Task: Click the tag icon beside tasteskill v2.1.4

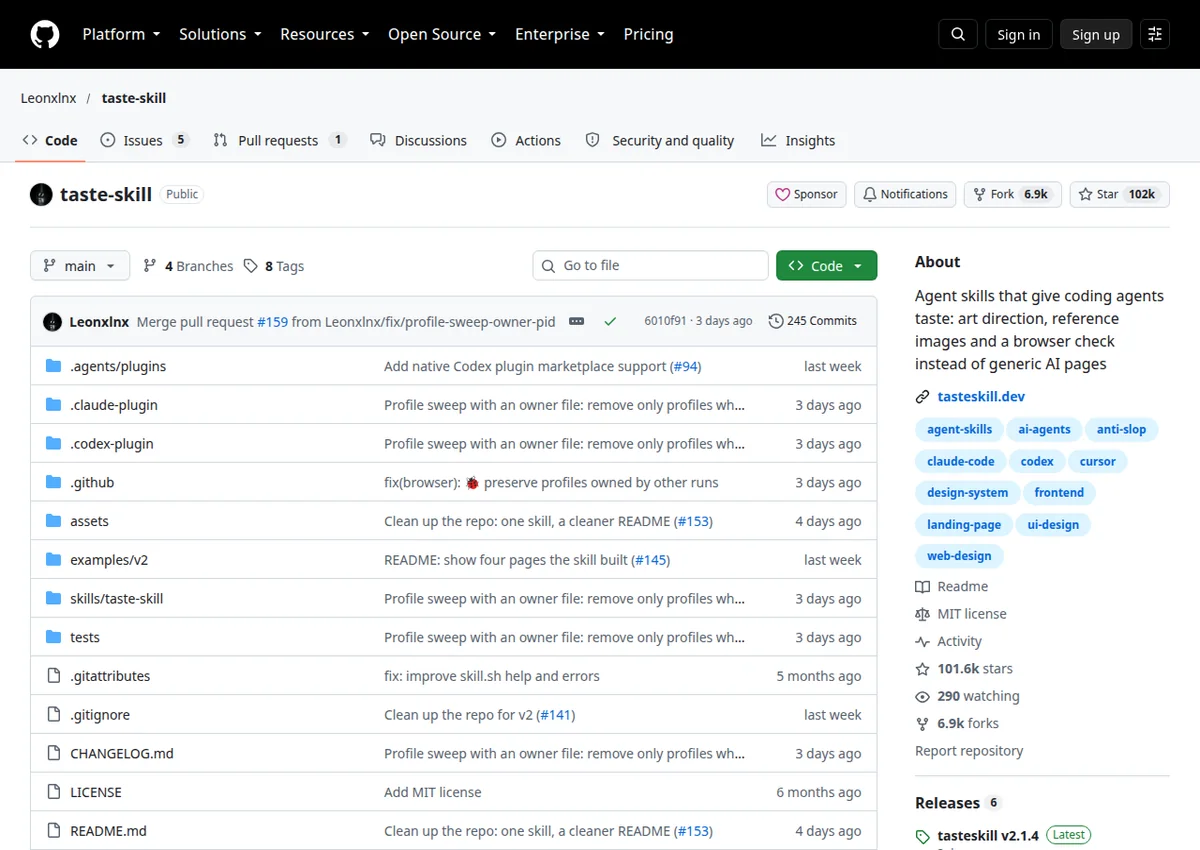Action: pos(923,836)
